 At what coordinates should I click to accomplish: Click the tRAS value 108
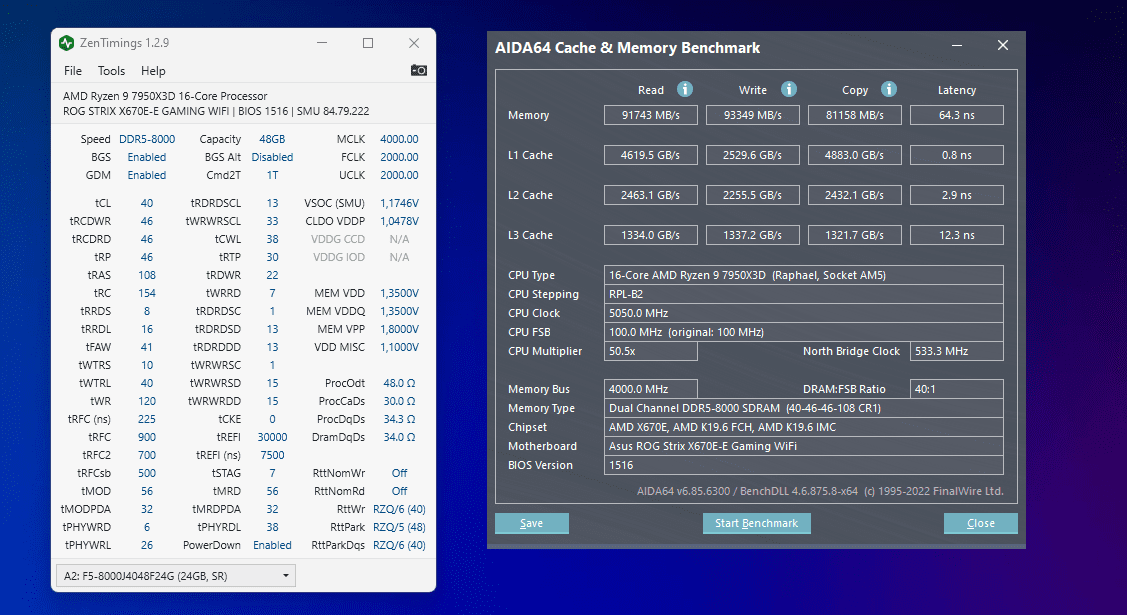click(147, 275)
